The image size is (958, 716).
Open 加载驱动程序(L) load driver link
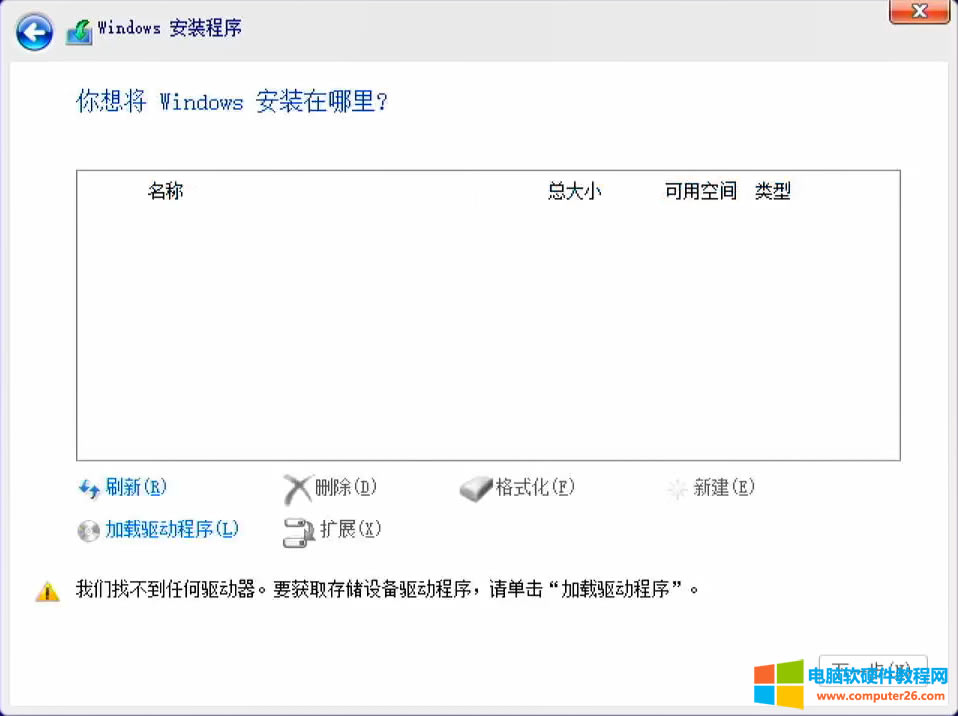tap(172, 528)
